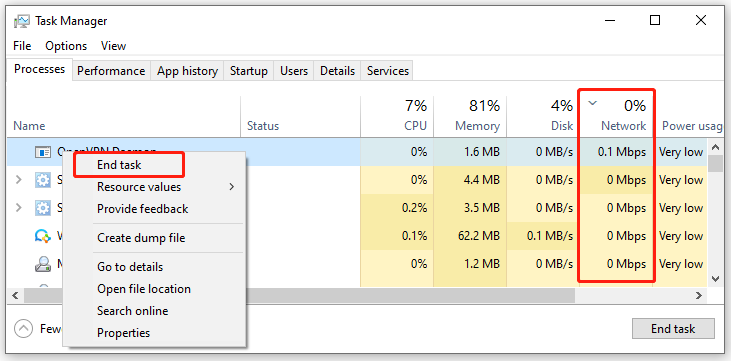Click the End task button at bottom right
The height and width of the screenshot is (361, 731).
point(673,329)
